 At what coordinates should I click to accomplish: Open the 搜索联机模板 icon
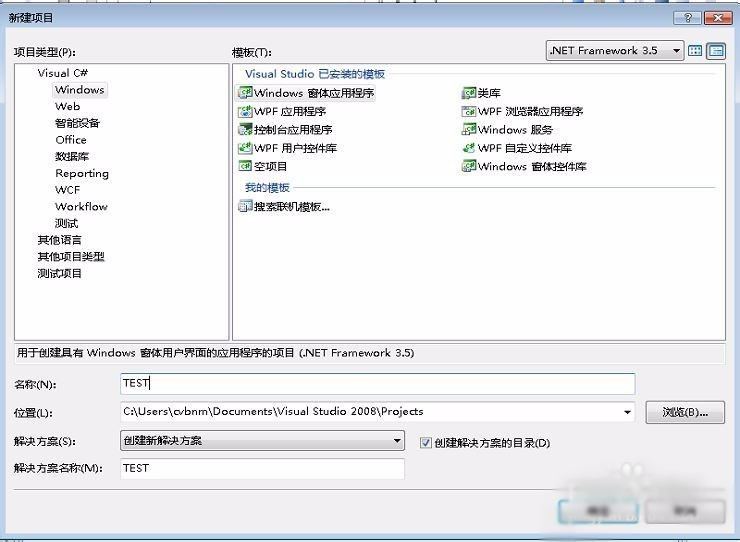(x=245, y=206)
